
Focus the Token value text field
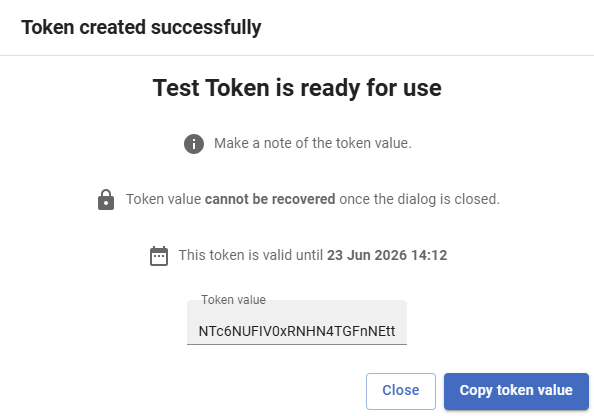(297, 322)
